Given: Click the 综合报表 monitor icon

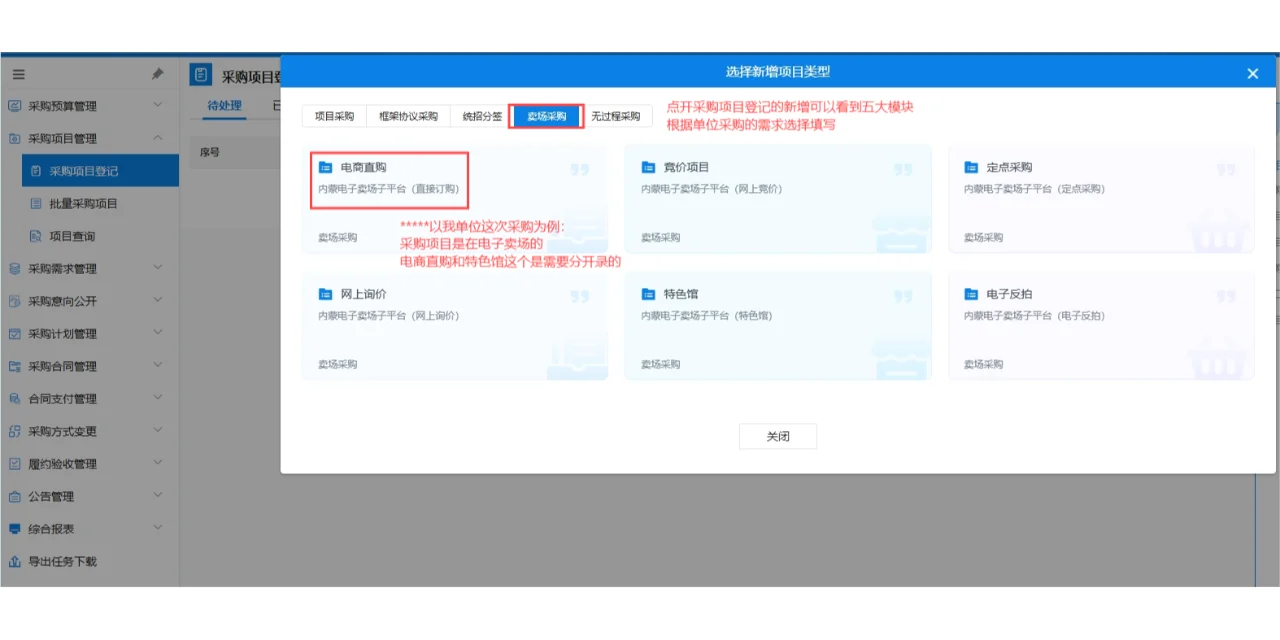Looking at the screenshot, I should pos(15,529).
